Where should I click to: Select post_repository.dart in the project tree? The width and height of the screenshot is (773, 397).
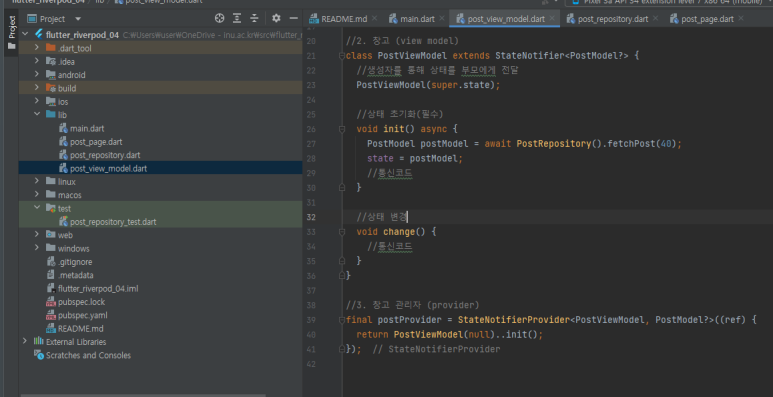coord(105,155)
